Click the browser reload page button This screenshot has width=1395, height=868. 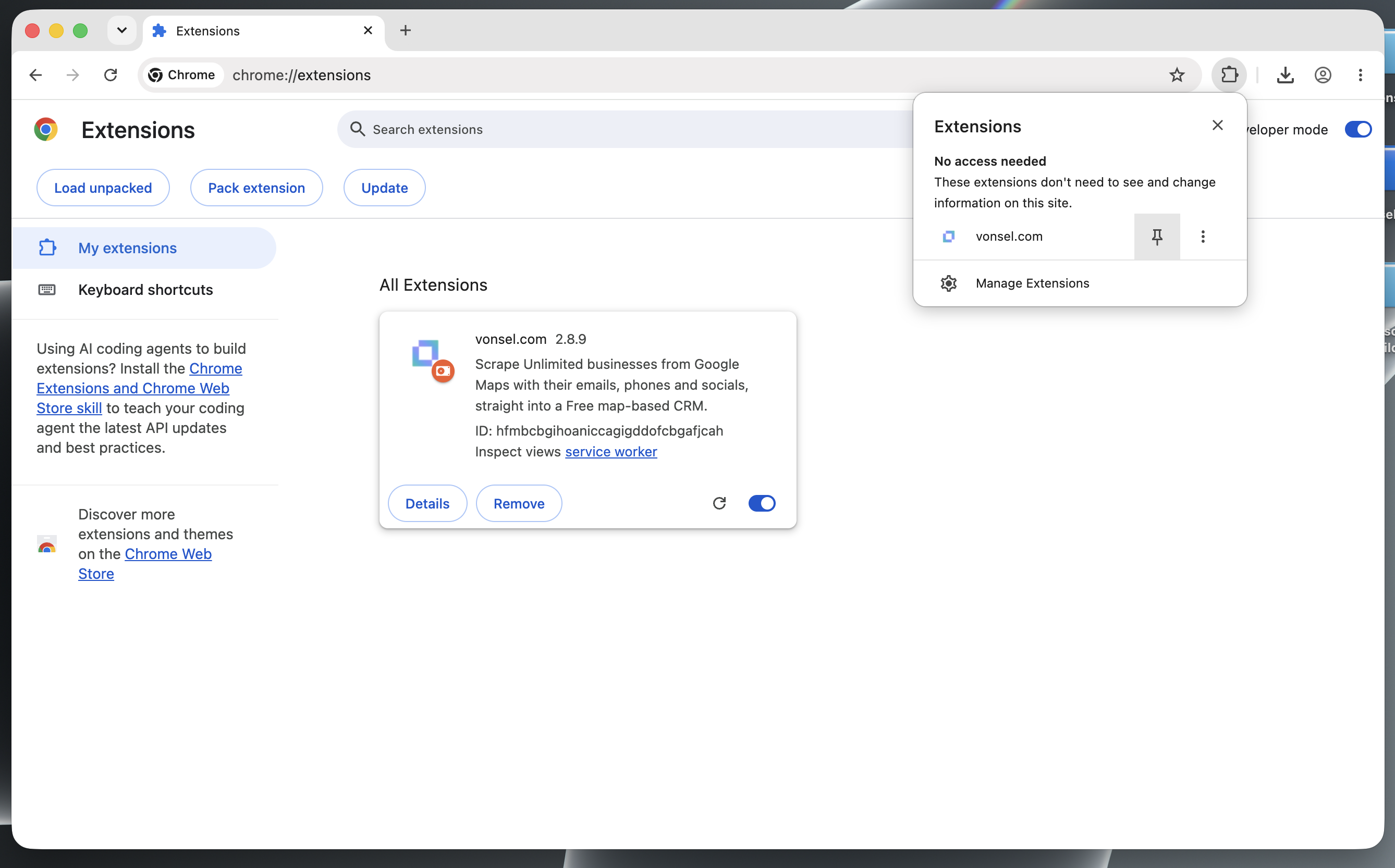pos(111,75)
